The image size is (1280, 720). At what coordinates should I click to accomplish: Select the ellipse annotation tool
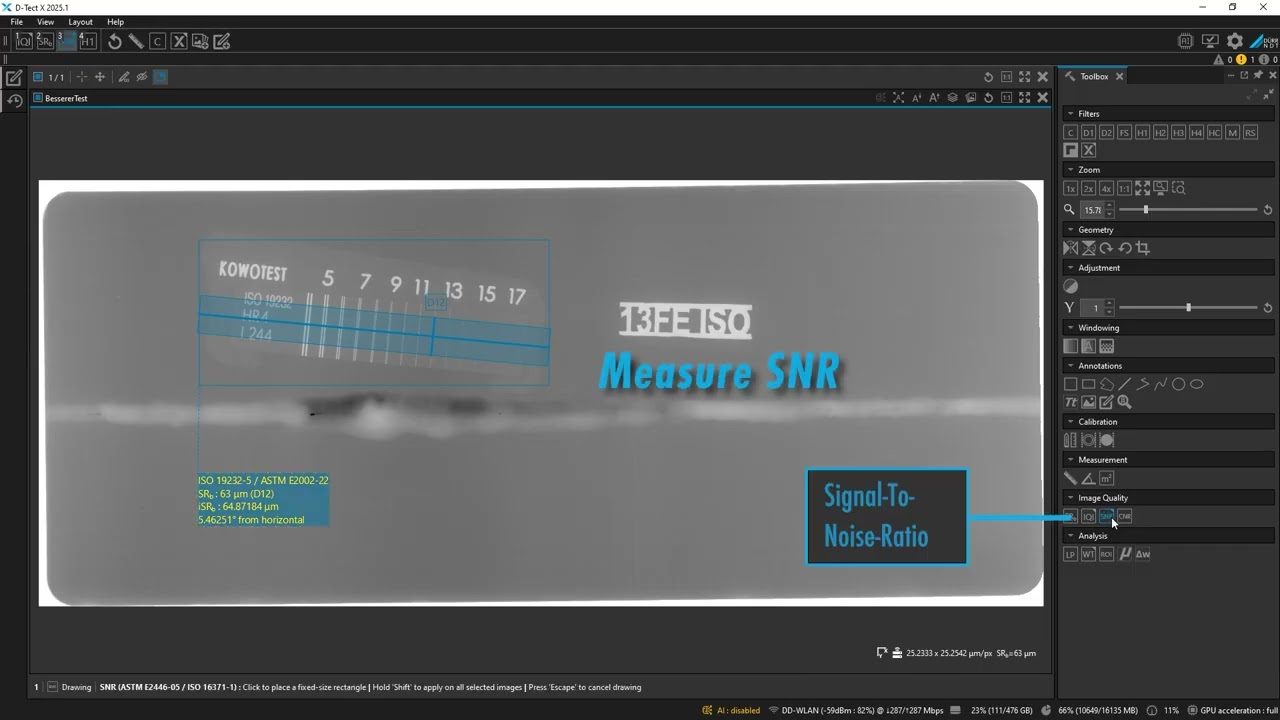(x=1196, y=384)
